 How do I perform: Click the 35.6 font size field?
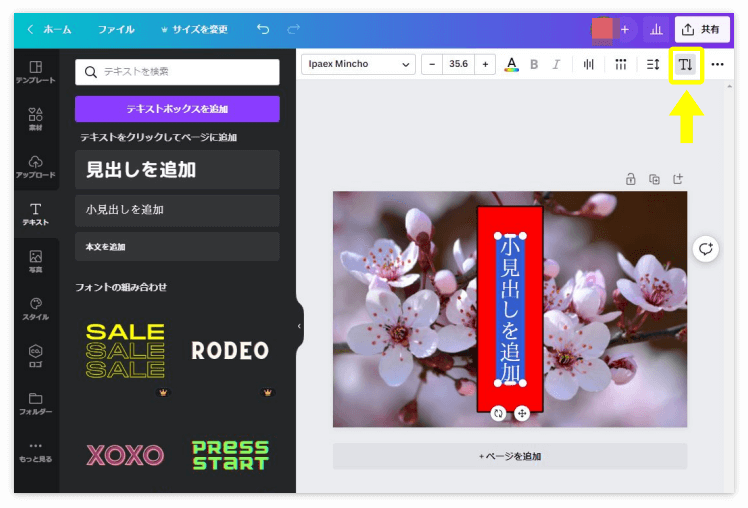458,64
